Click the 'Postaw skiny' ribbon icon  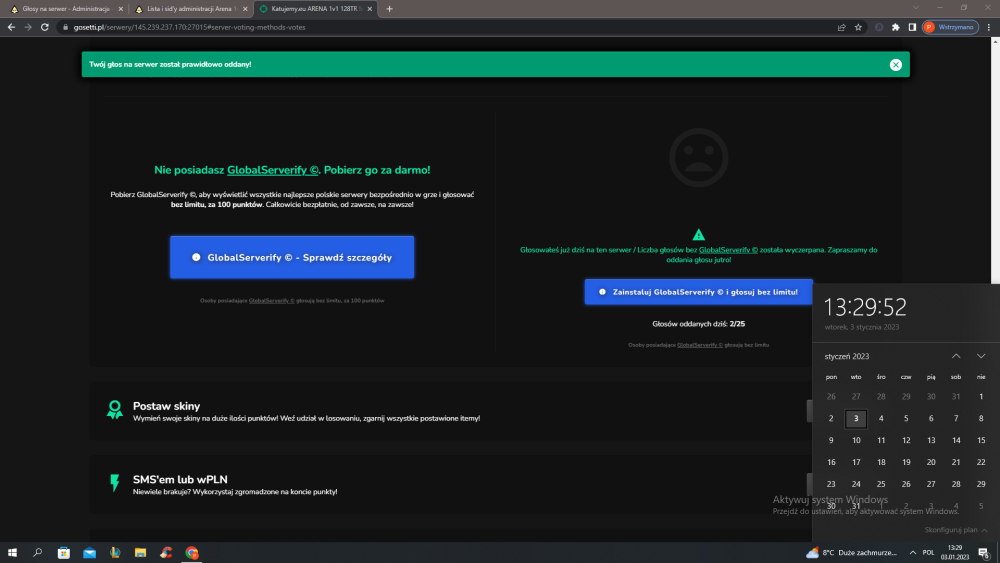pyautogui.click(x=115, y=409)
